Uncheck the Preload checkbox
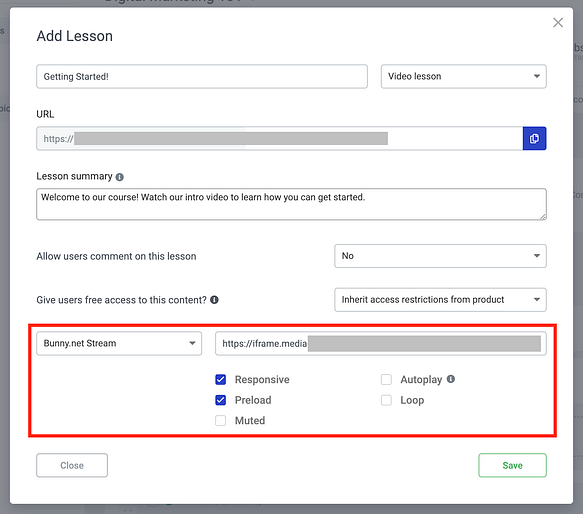 click(x=220, y=400)
